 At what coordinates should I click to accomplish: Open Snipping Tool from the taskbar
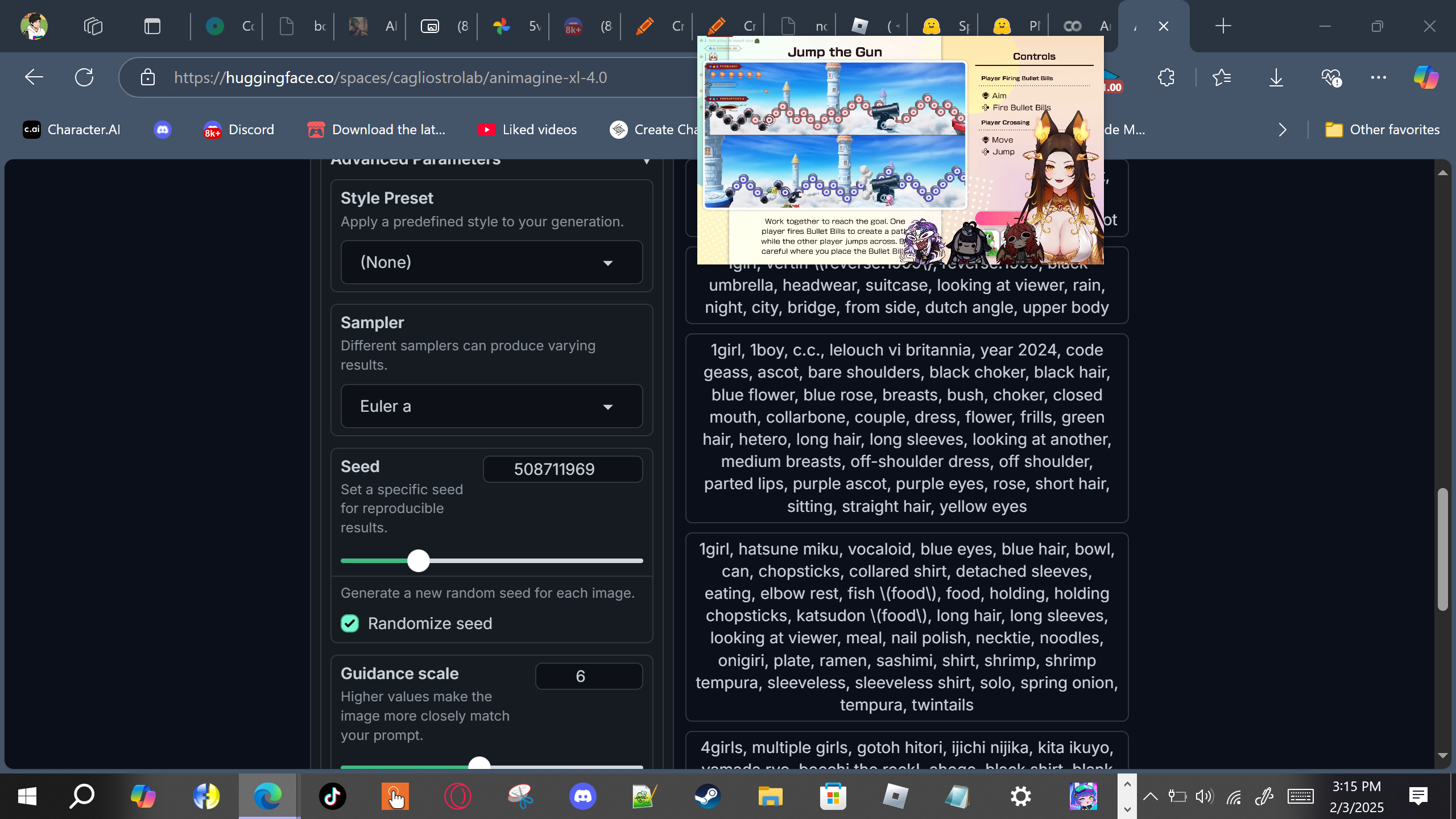(x=520, y=796)
